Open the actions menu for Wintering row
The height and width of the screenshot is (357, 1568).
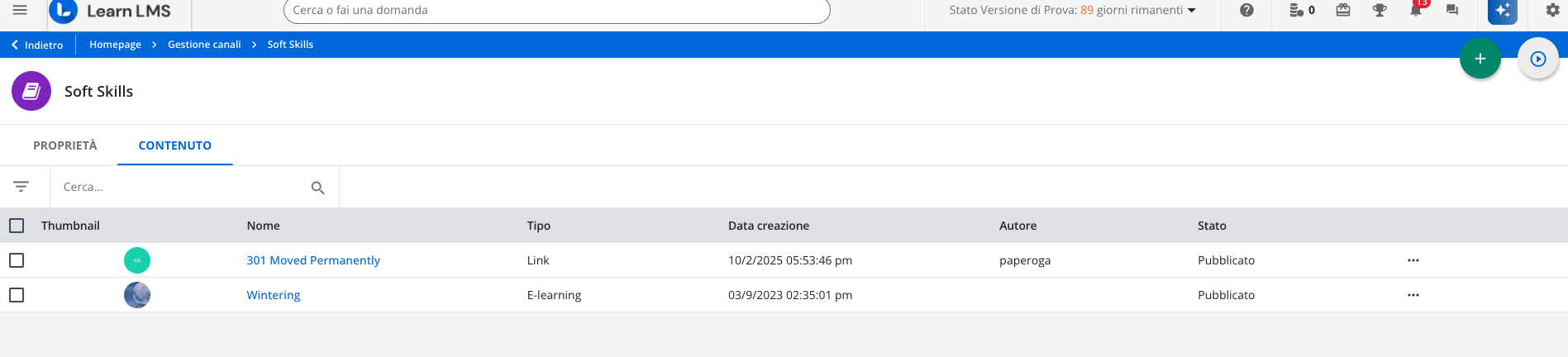pyautogui.click(x=1413, y=295)
